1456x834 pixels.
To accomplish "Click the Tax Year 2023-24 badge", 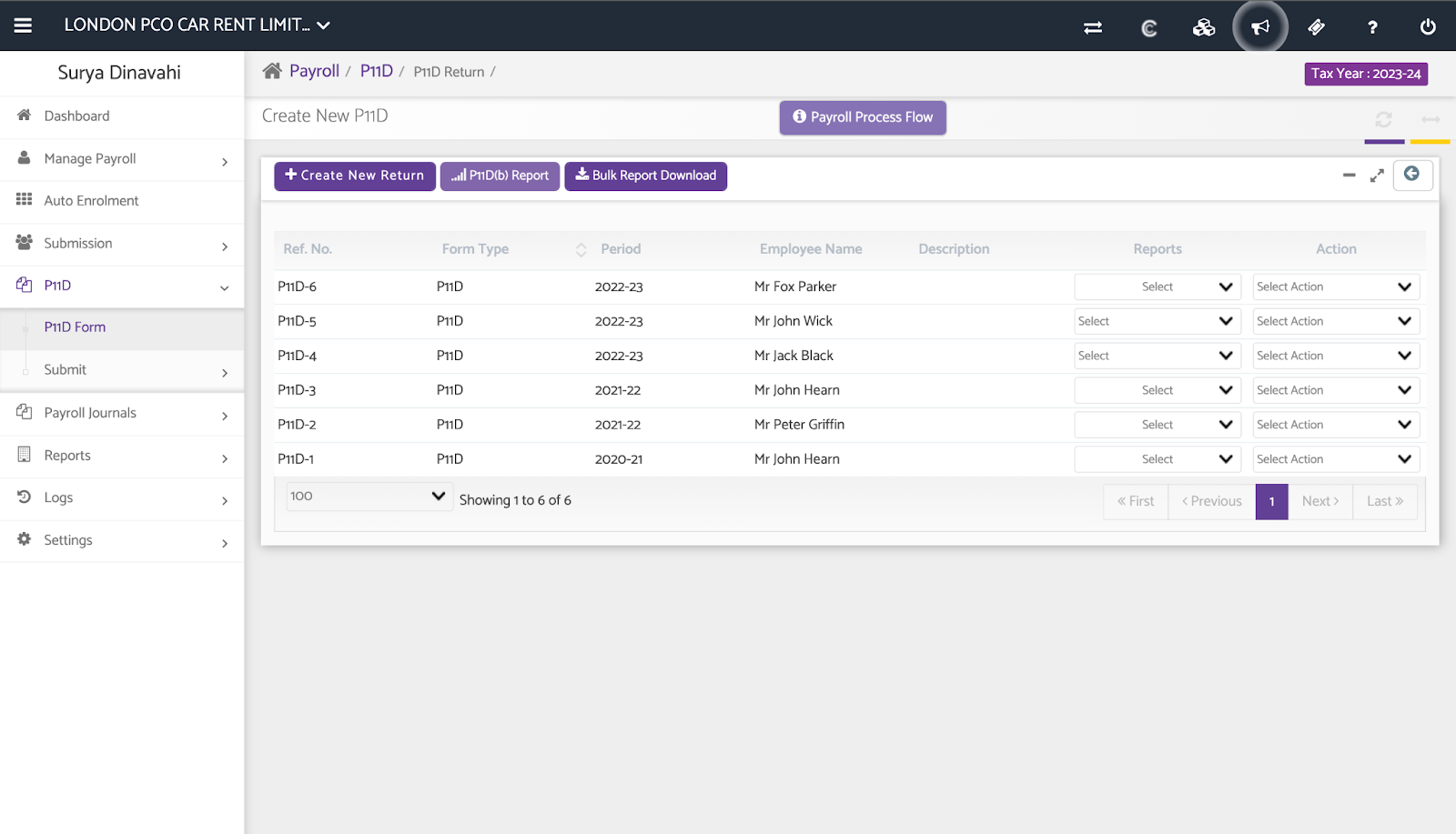I will click(1366, 74).
